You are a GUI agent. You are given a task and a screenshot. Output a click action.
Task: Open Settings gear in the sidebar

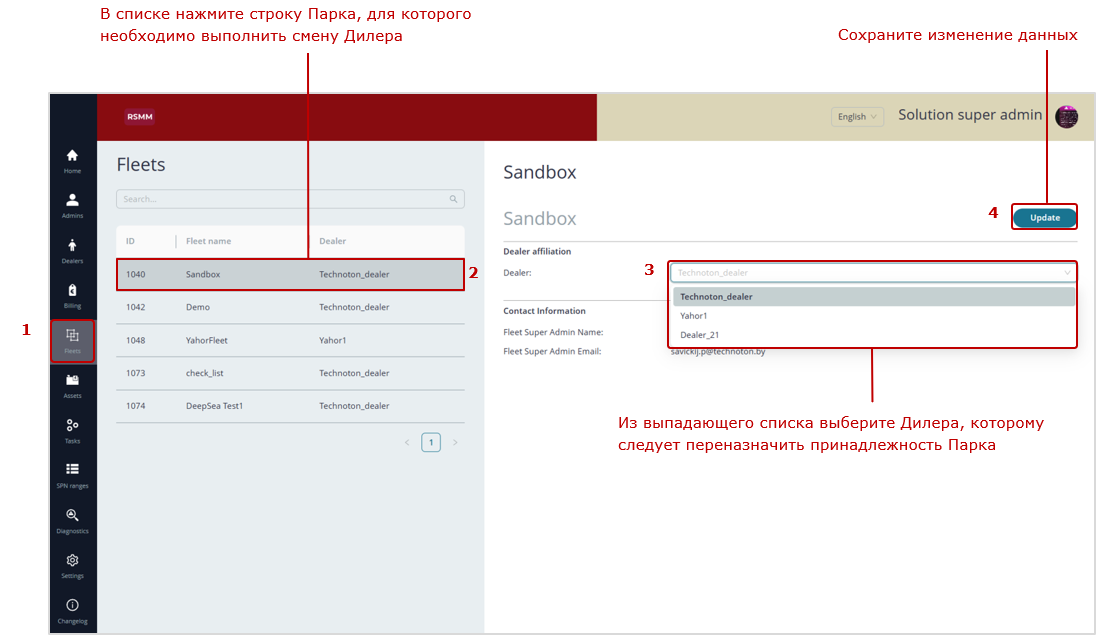[x=72, y=565]
